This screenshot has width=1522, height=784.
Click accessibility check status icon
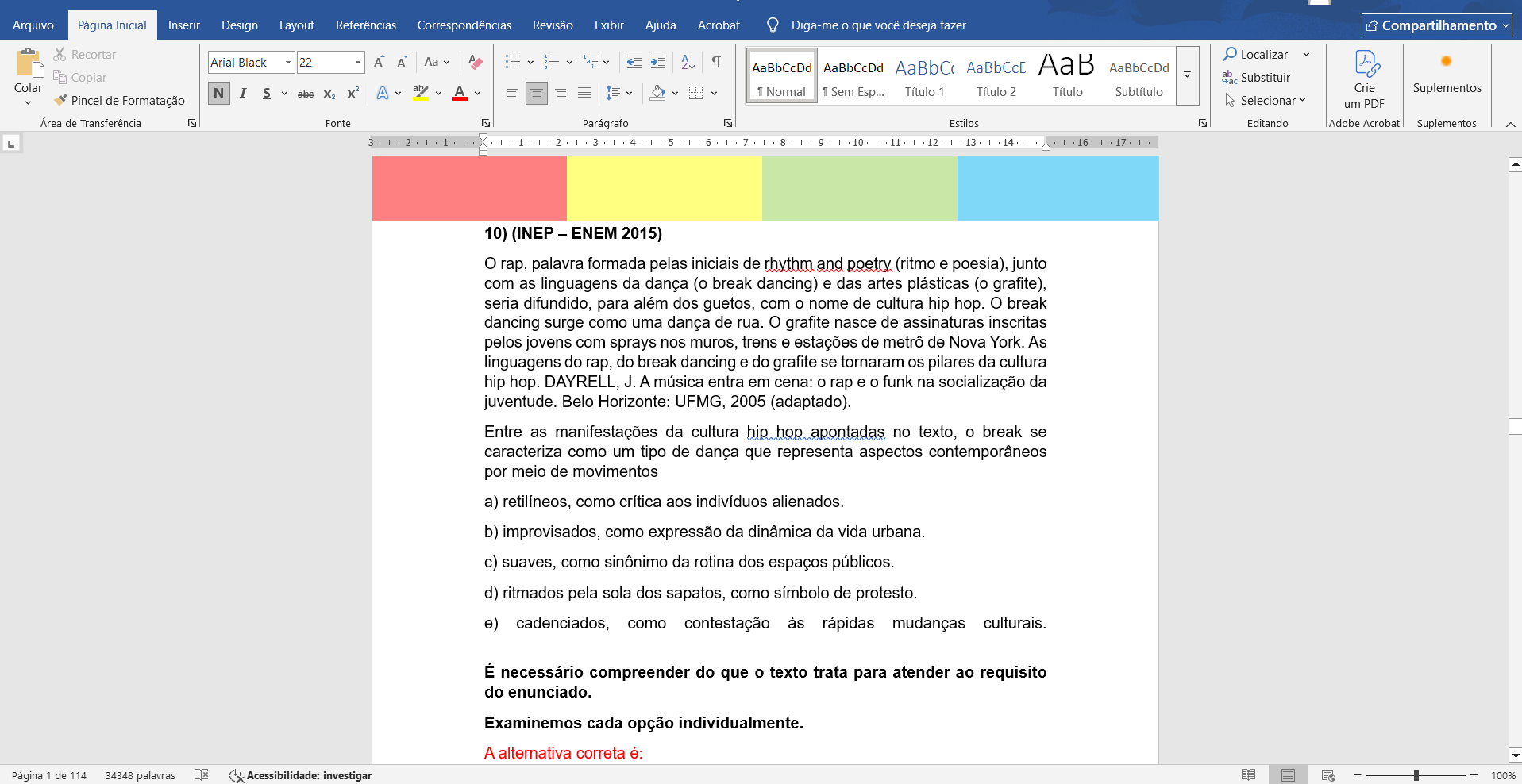(237, 775)
